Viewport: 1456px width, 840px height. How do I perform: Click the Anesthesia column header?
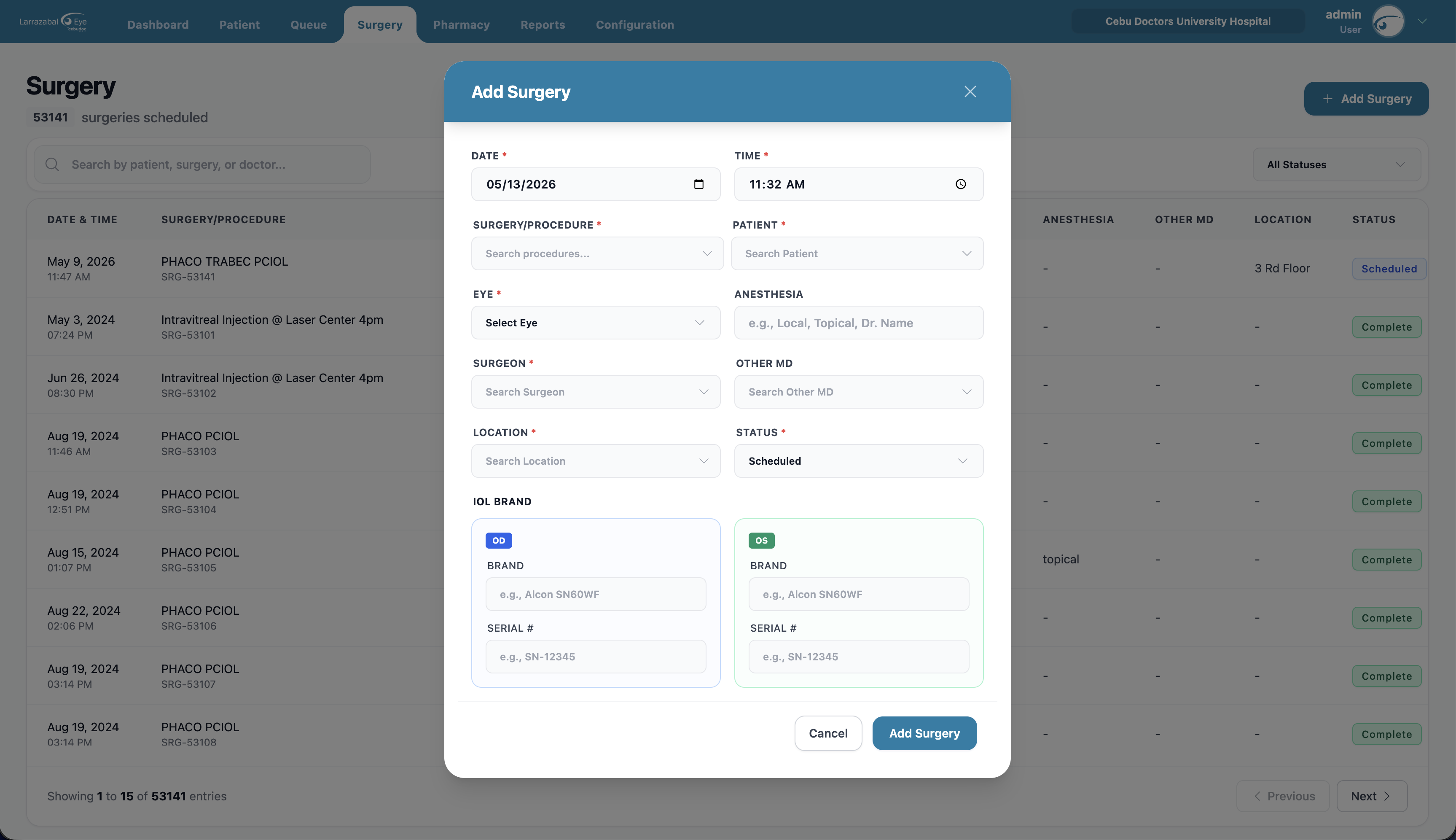pyautogui.click(x=1078, y=219)
